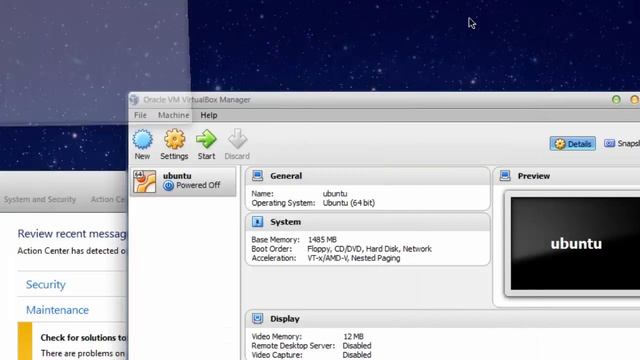This screenshot has height=360, width=640.
Task: Click 'VT-x/AMD-V, Nested Paging' acceleration value
Action: point(353,258)
